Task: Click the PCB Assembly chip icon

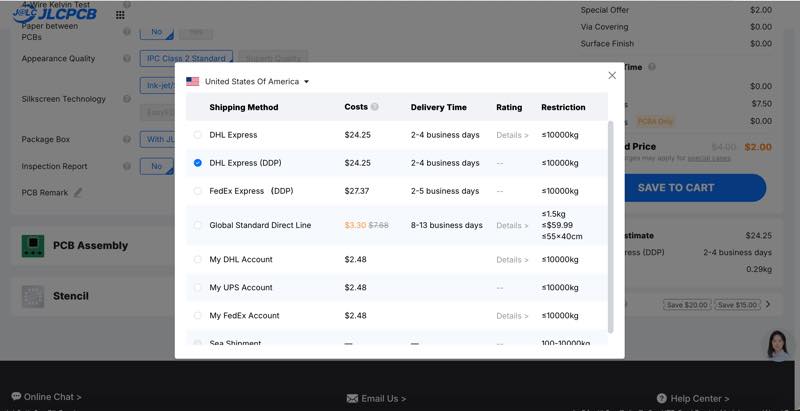Action: [33, 246]
